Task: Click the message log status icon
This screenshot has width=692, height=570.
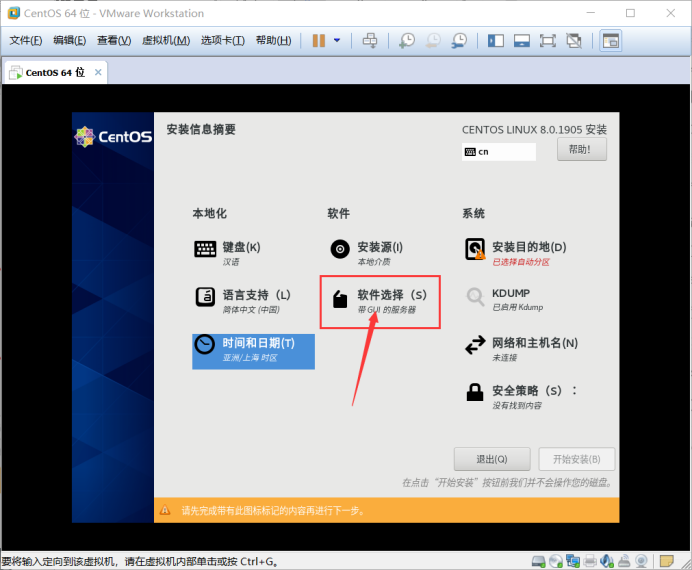Action: (666, 561)
